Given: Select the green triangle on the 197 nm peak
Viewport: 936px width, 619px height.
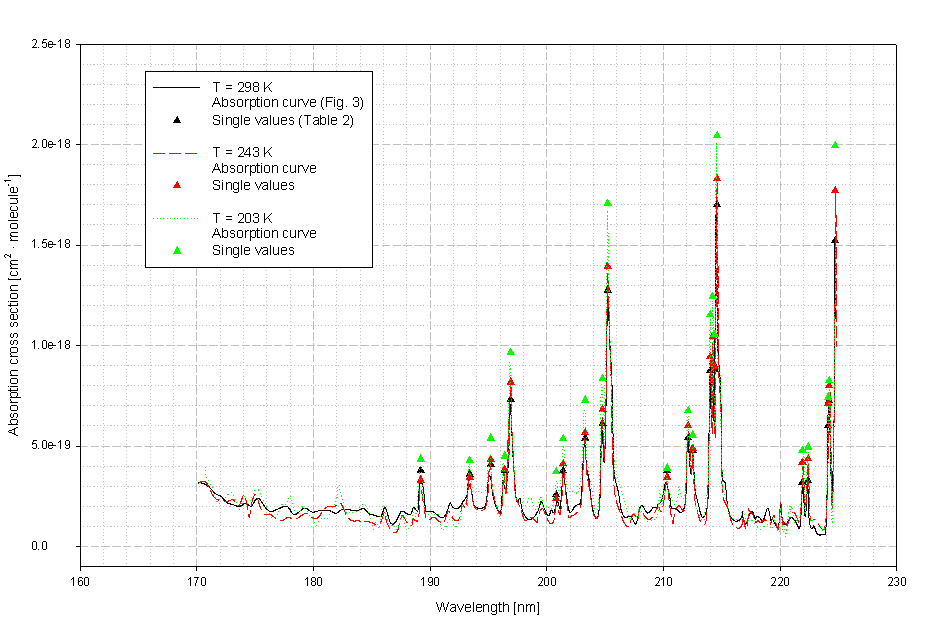Looking at the screenshot, I should (x=511, y=352).
